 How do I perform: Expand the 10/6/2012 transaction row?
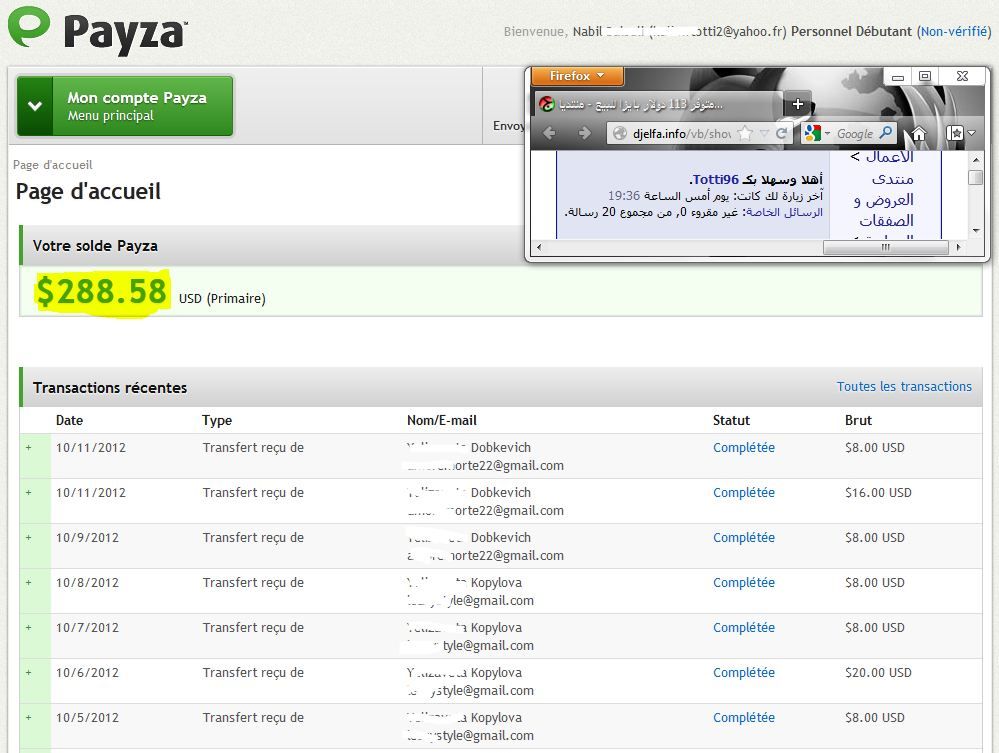(x=29, y=672)
